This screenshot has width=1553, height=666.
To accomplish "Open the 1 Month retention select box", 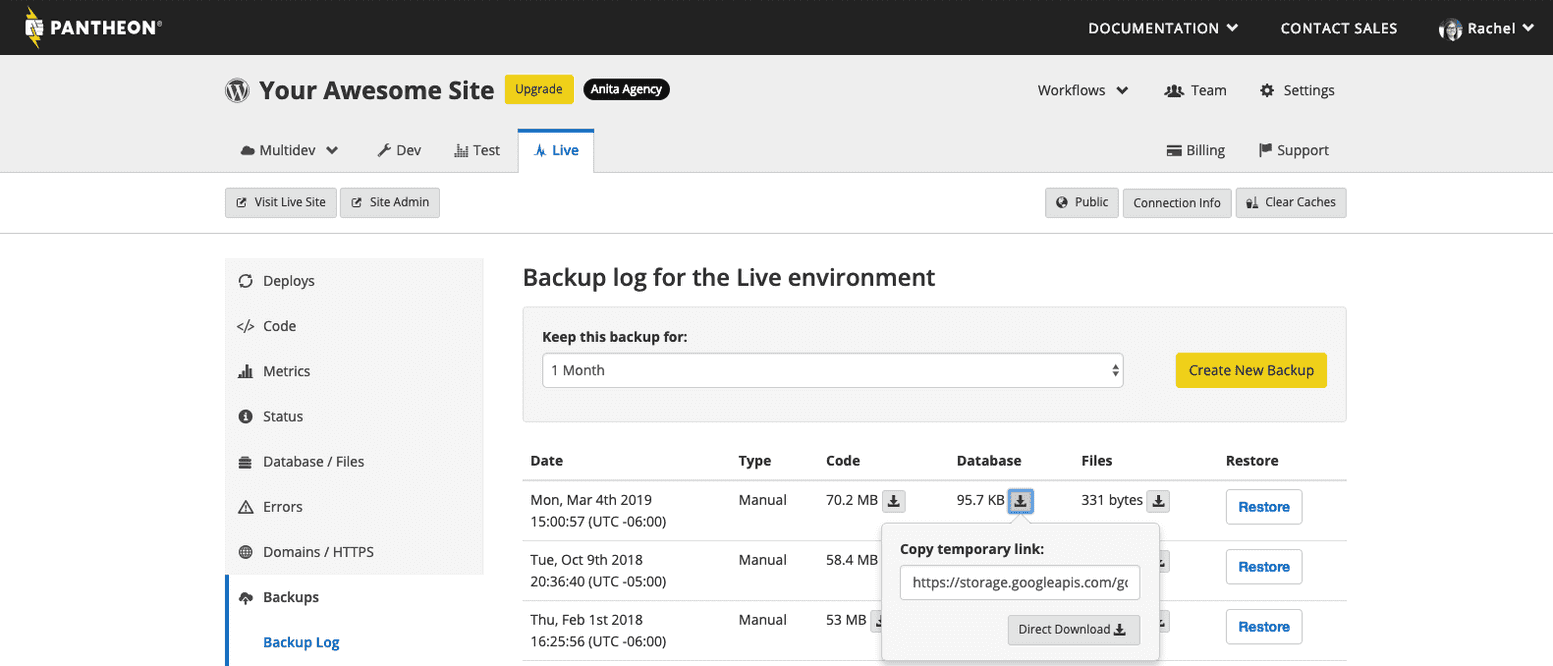I will pyautogui.click(x=832, y=370).
